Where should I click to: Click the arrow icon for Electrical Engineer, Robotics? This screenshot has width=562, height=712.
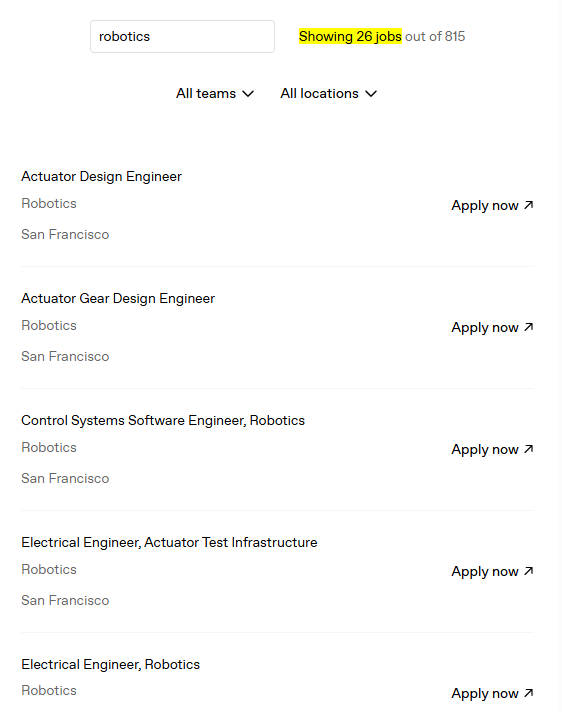click(528, 693)
